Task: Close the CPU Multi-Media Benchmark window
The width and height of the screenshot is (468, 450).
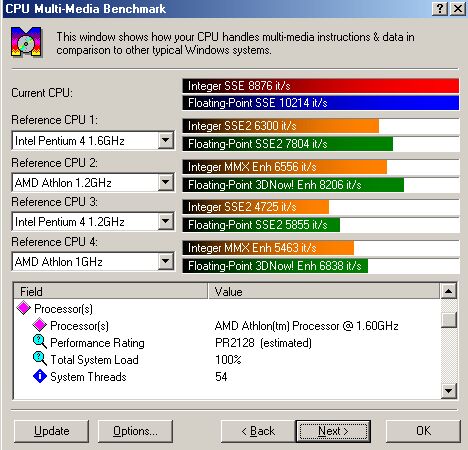Action: pos(458,8)
